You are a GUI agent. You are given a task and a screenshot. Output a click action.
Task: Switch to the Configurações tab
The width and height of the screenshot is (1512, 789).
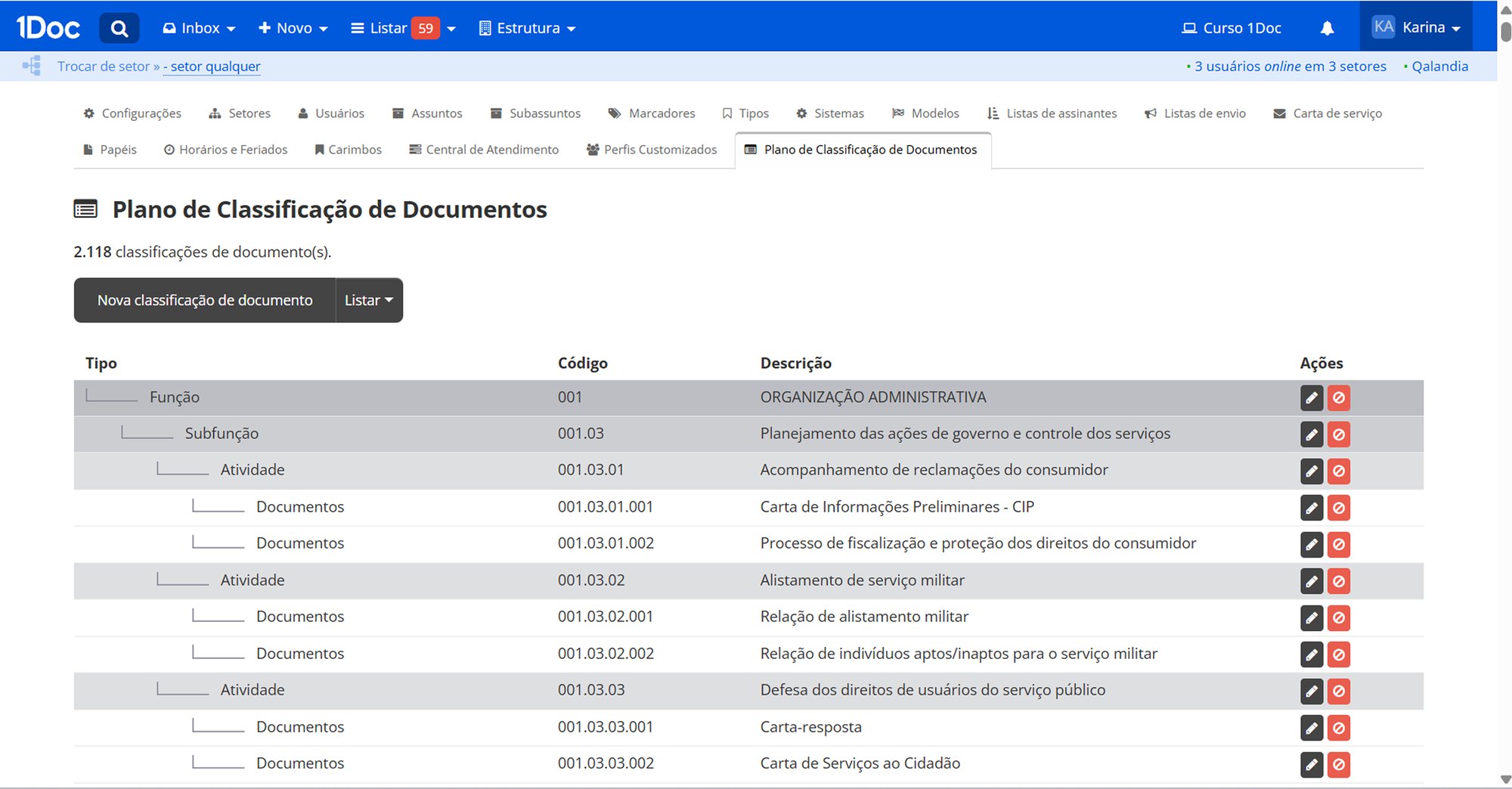click(132, 113)
